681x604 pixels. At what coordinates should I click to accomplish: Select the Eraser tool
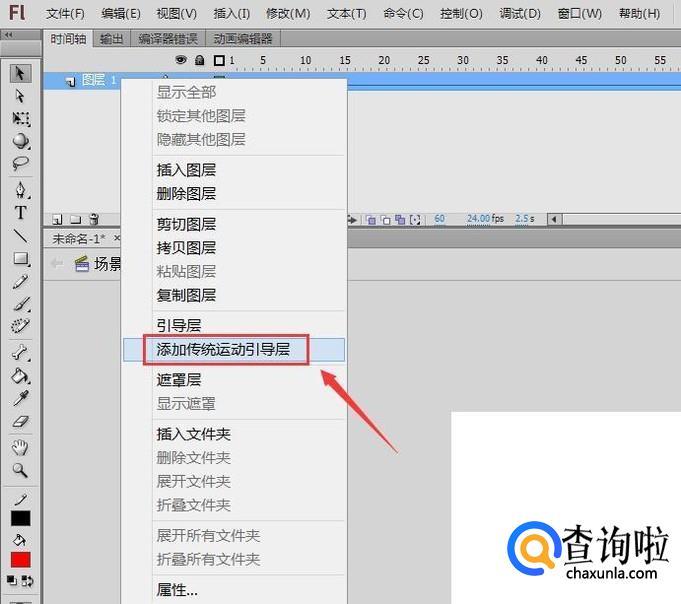20,421
